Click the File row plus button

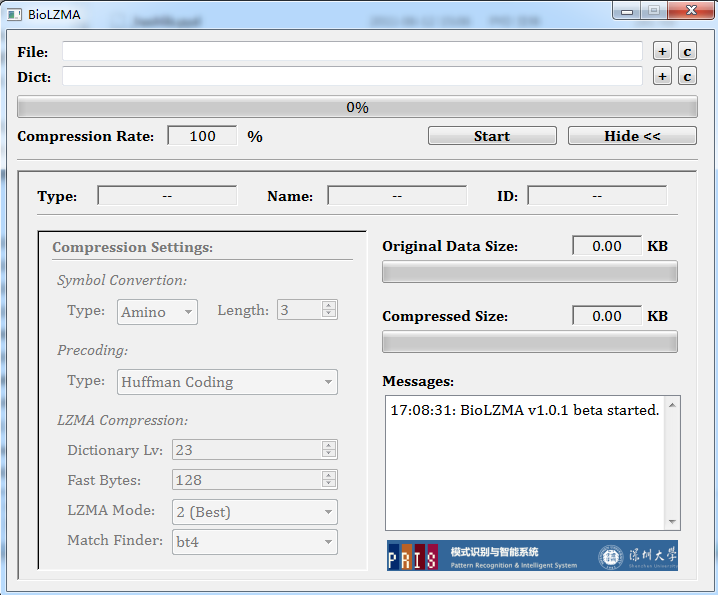click(x=662, y=51)
